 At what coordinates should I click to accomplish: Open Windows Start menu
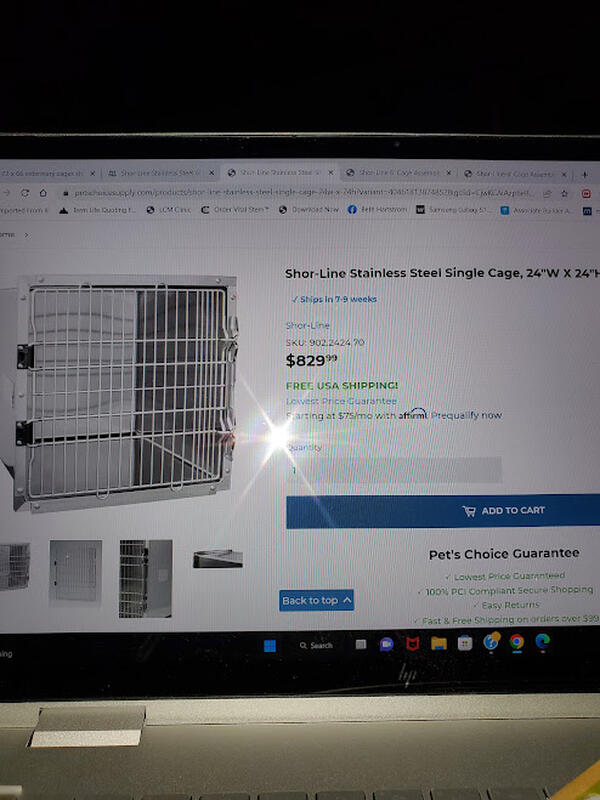[x=270, y=646]
